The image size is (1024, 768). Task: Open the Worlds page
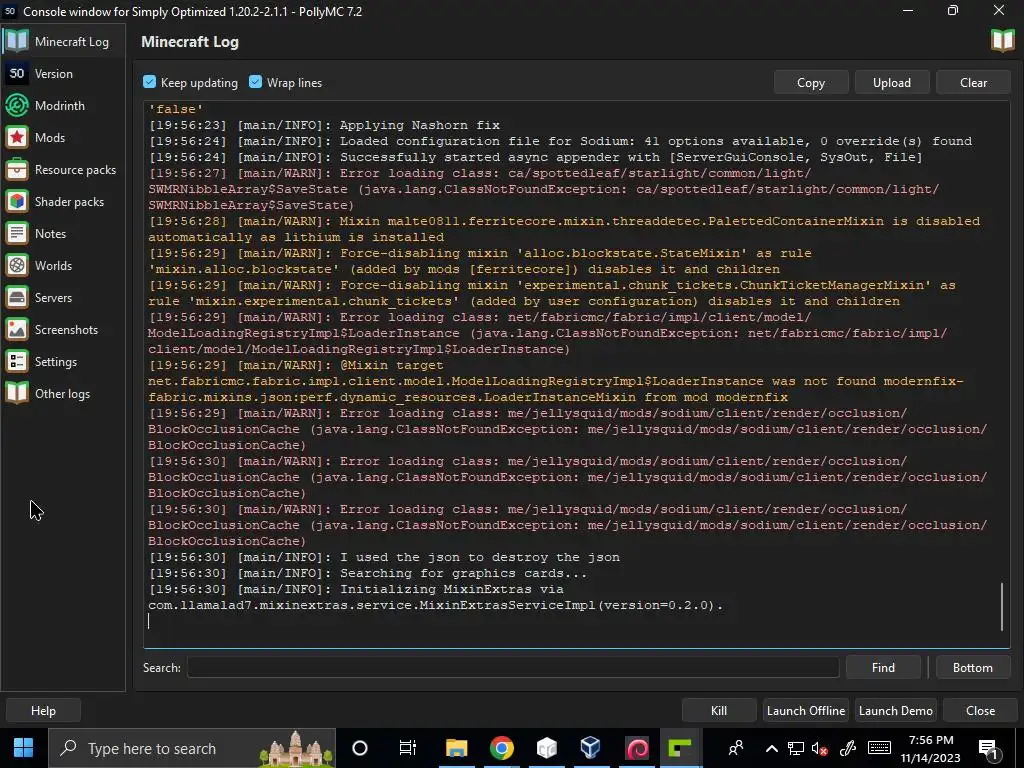point(63,266)
